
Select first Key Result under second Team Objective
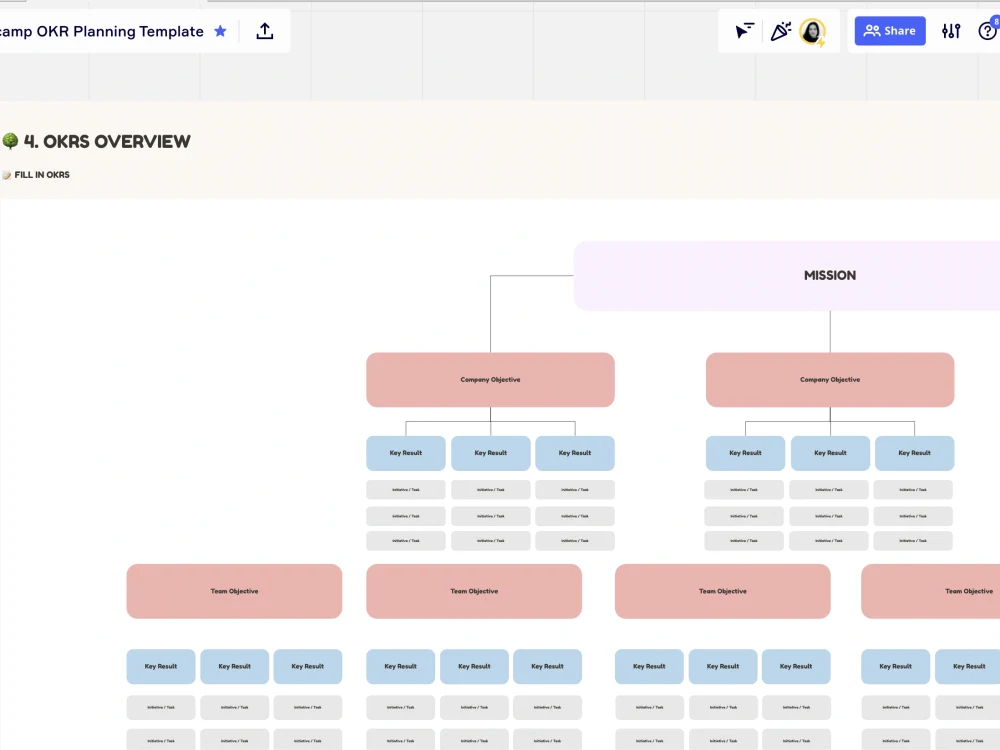coord(401,666)
